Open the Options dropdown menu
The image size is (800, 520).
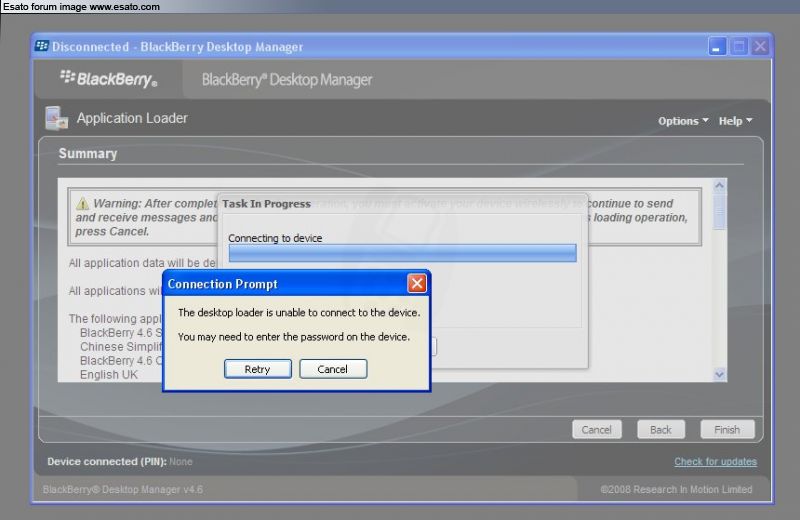(683, 121)
